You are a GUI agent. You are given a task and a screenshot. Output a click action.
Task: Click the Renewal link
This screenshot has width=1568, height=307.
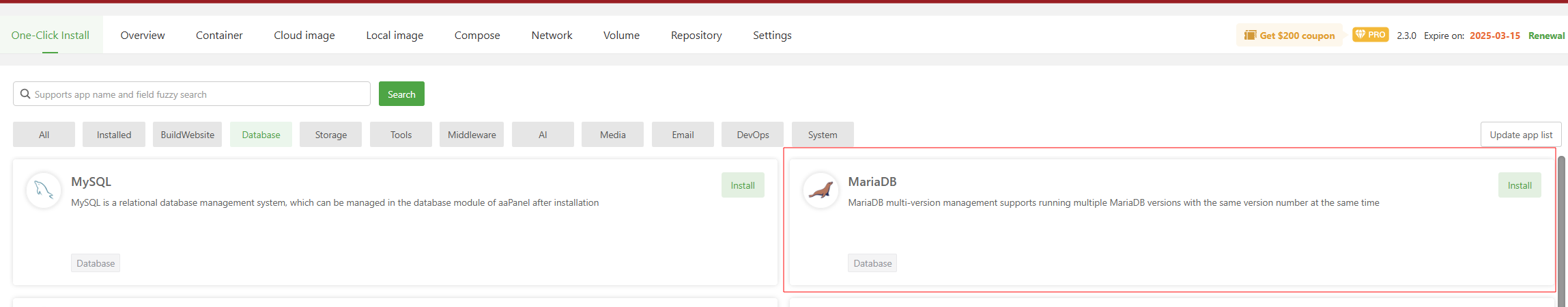point(1546,36)
